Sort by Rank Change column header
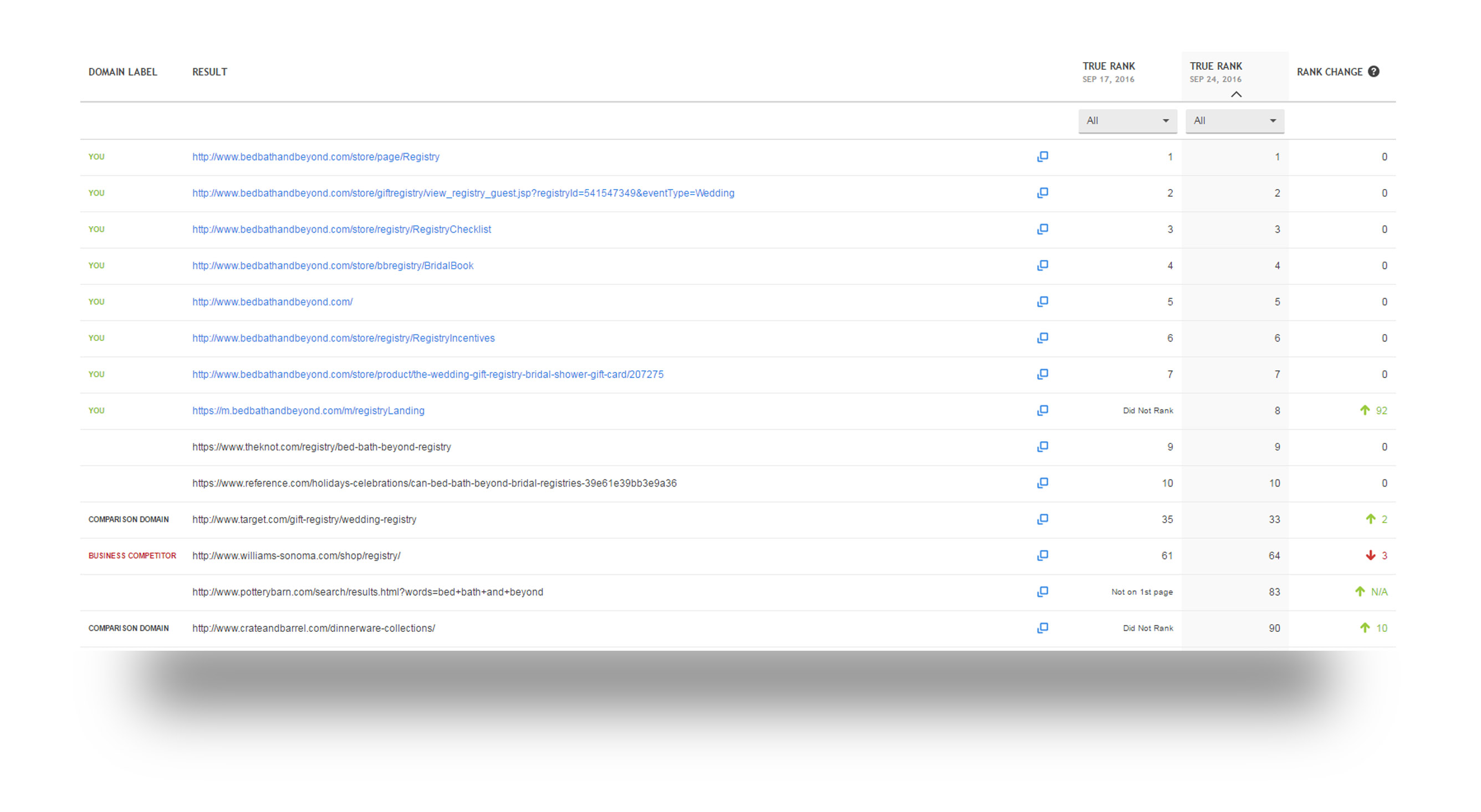 pyautogui.click(x=1329, y=72)
